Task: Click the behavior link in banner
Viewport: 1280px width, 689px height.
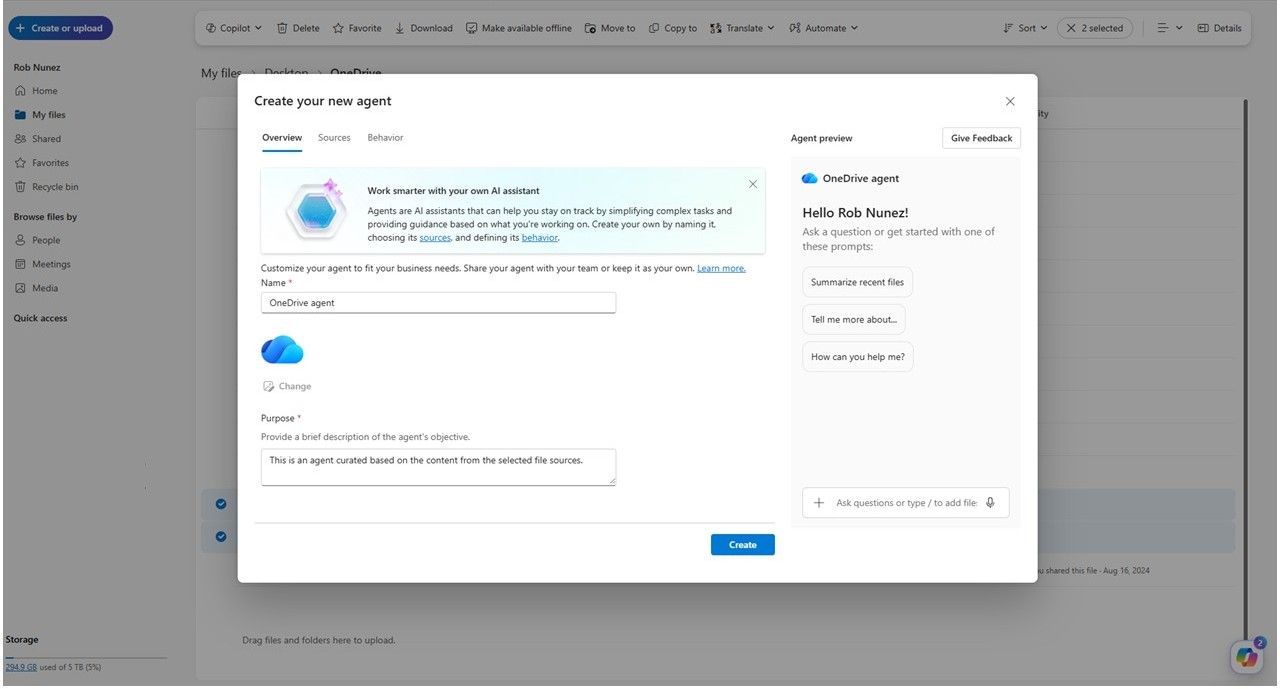Action: click(x=540, y=238)
